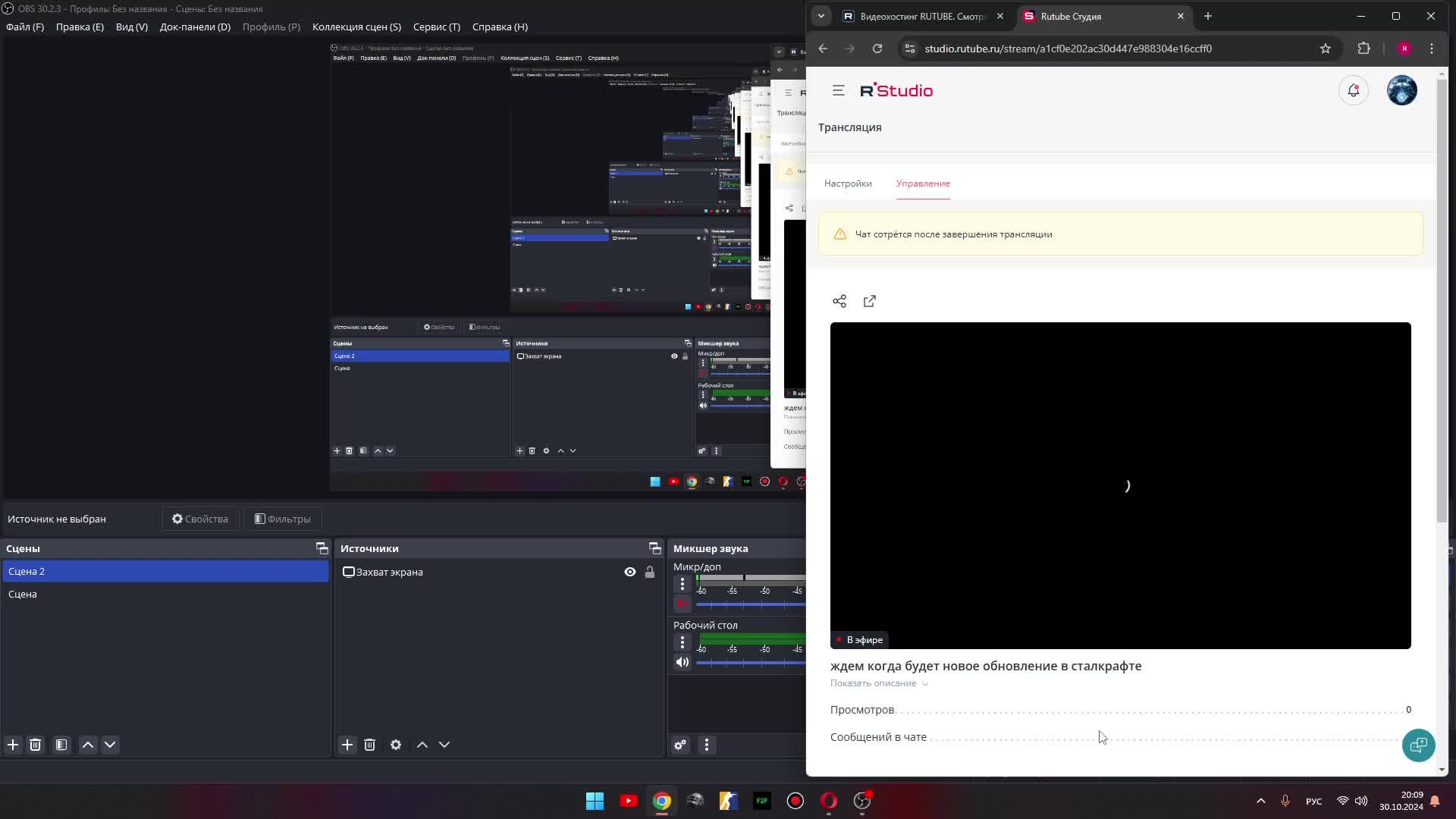Image resolution: width=1456 pixels, height=819 pixels.
Task: Reload the Rutube Studio page
Action: [877, 49]
